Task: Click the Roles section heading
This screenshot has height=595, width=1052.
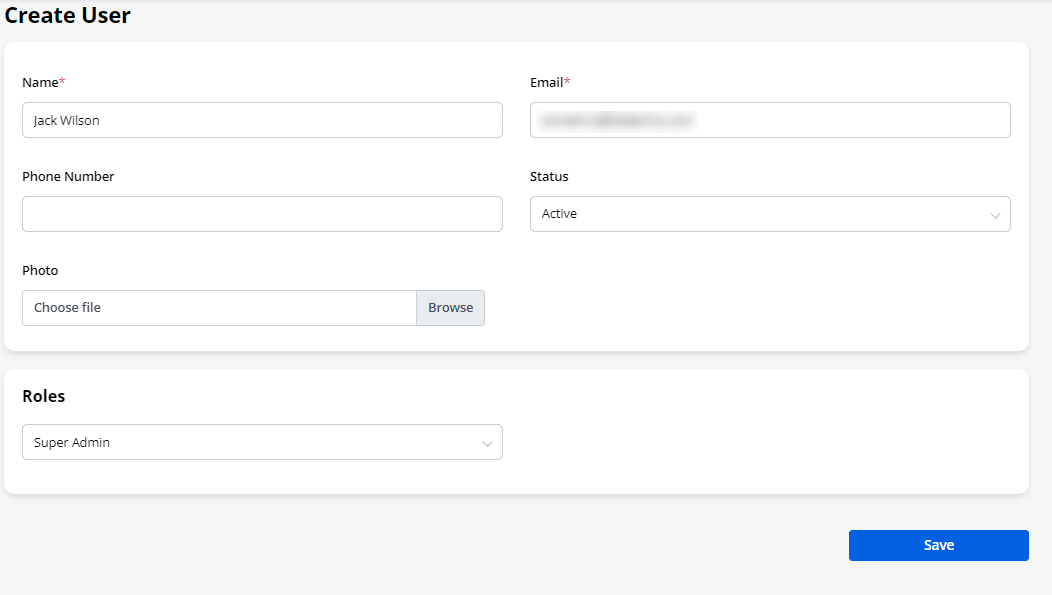Action: click(x=44, y=396)
